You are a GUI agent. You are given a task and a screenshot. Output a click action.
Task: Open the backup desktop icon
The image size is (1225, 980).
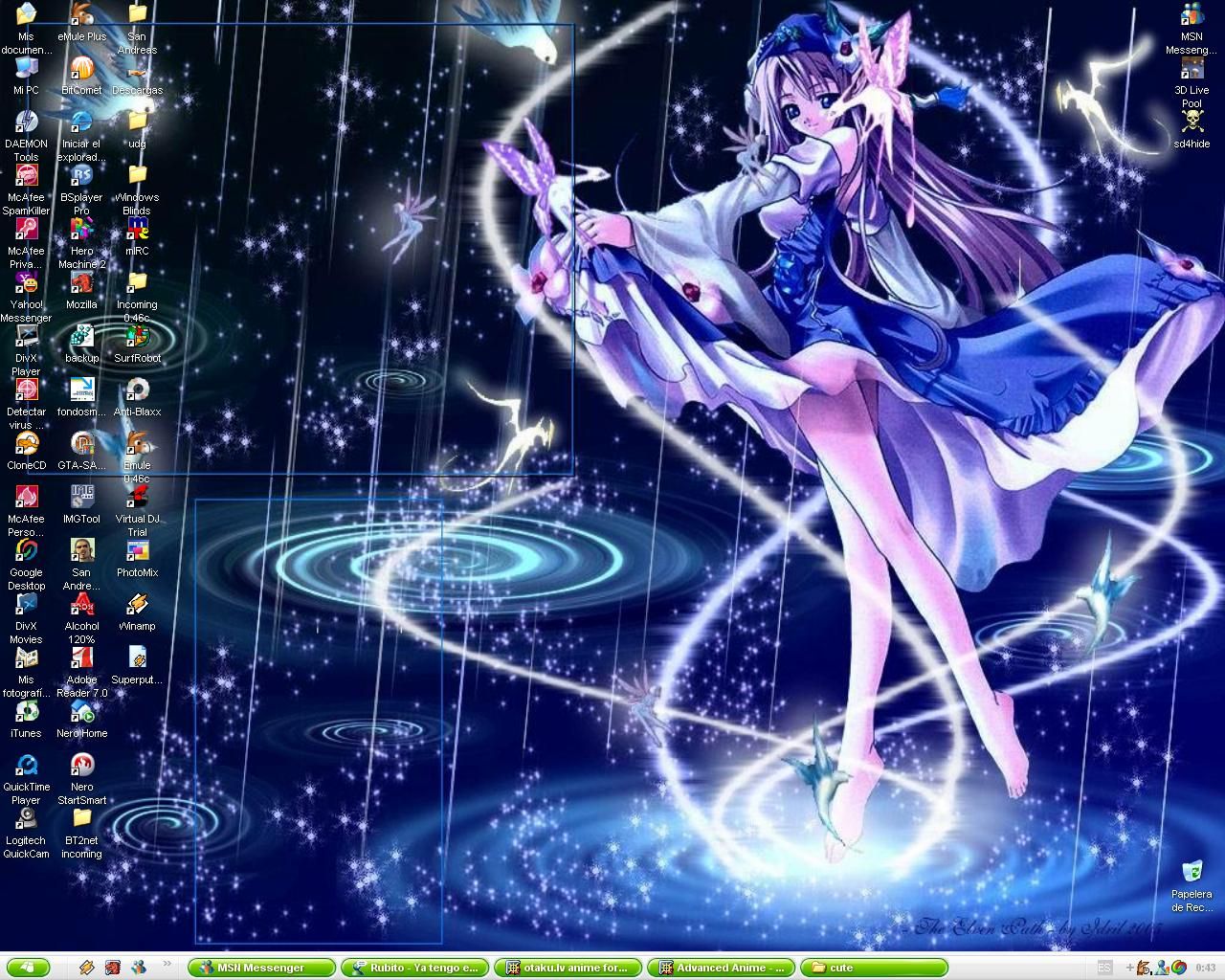(81, 343)
